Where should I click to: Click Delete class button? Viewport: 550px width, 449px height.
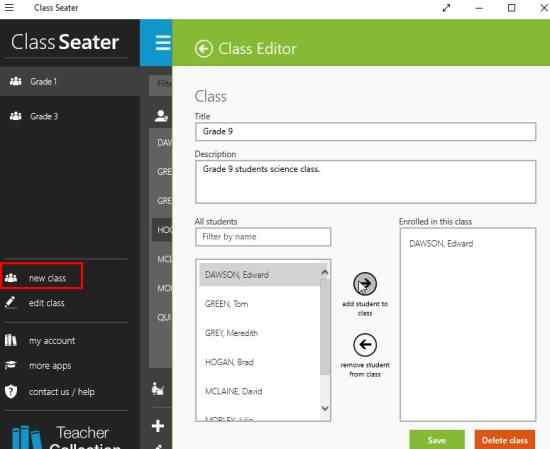pos(505,440)
